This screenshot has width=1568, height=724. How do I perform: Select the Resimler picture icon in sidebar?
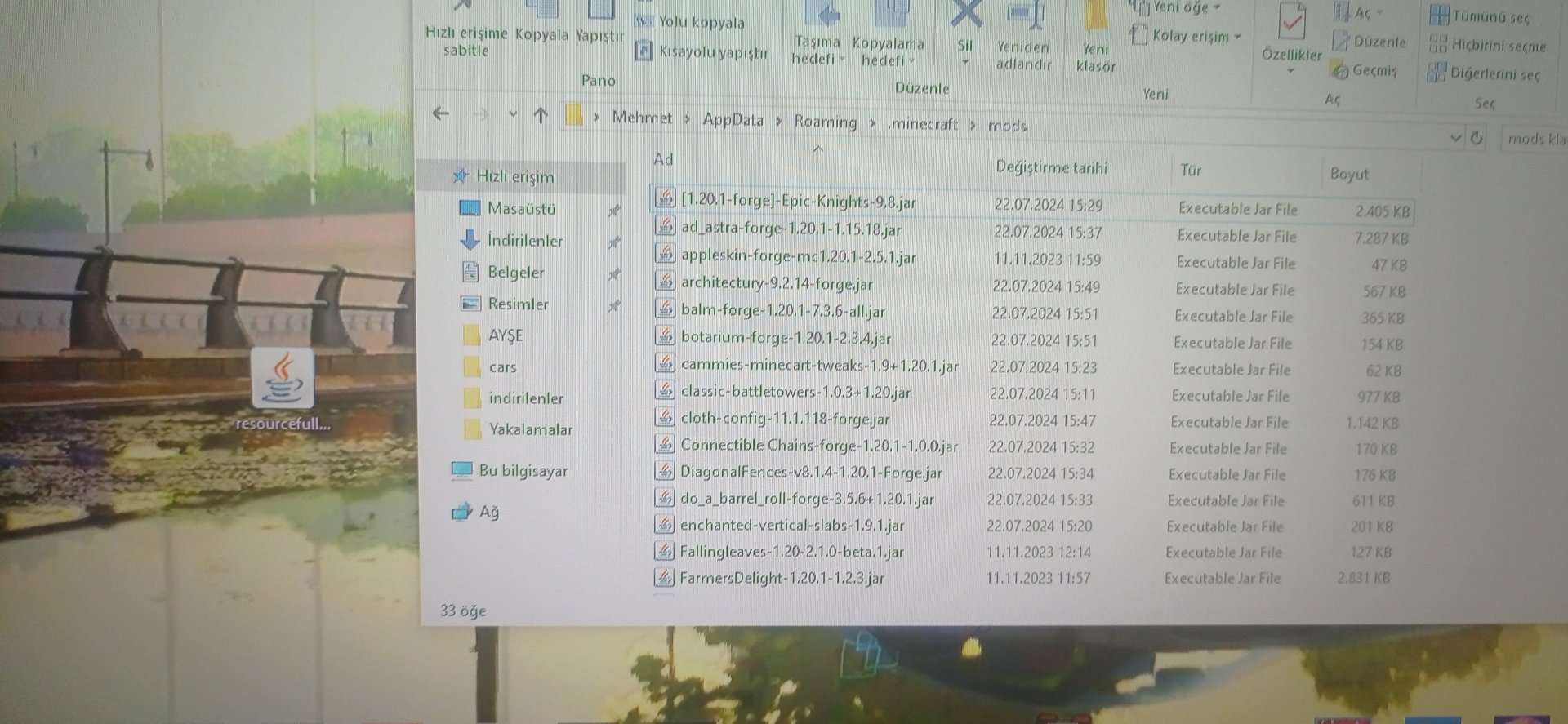[x=470, y=304]
